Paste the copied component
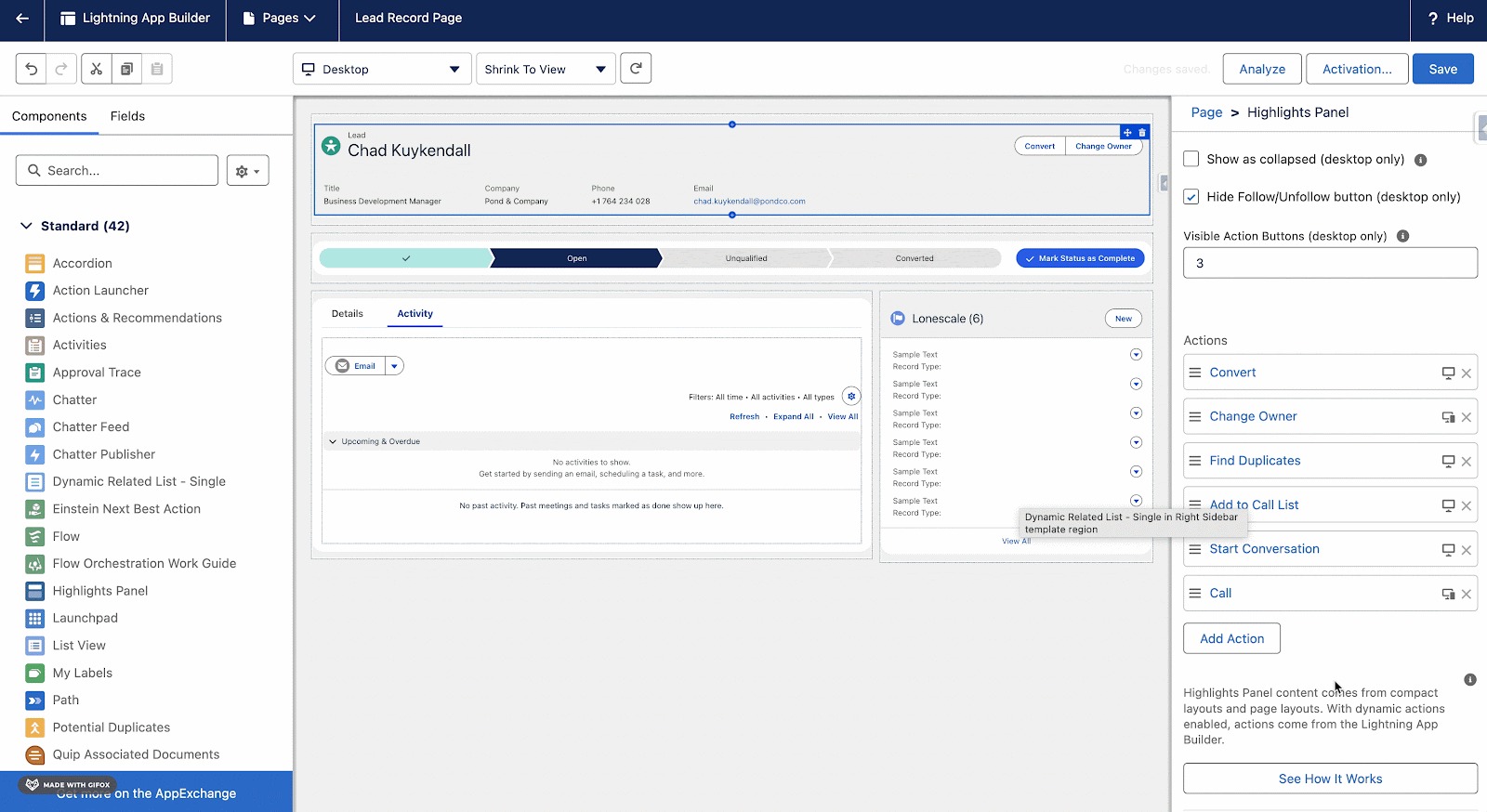This screenshot has width=1487, height=812. tap(157, 69)
